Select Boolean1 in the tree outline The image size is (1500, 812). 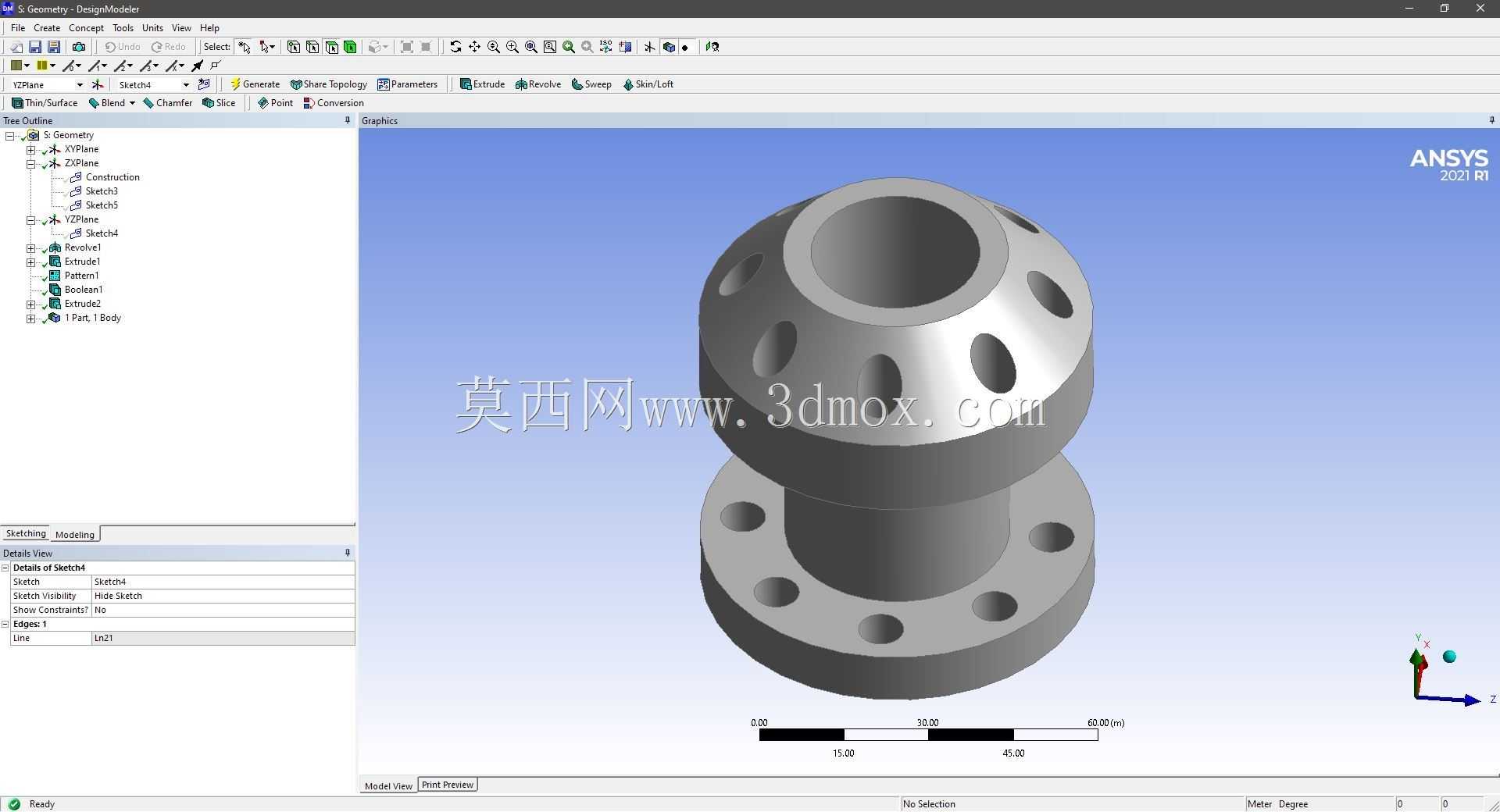[x=84, y=290]
